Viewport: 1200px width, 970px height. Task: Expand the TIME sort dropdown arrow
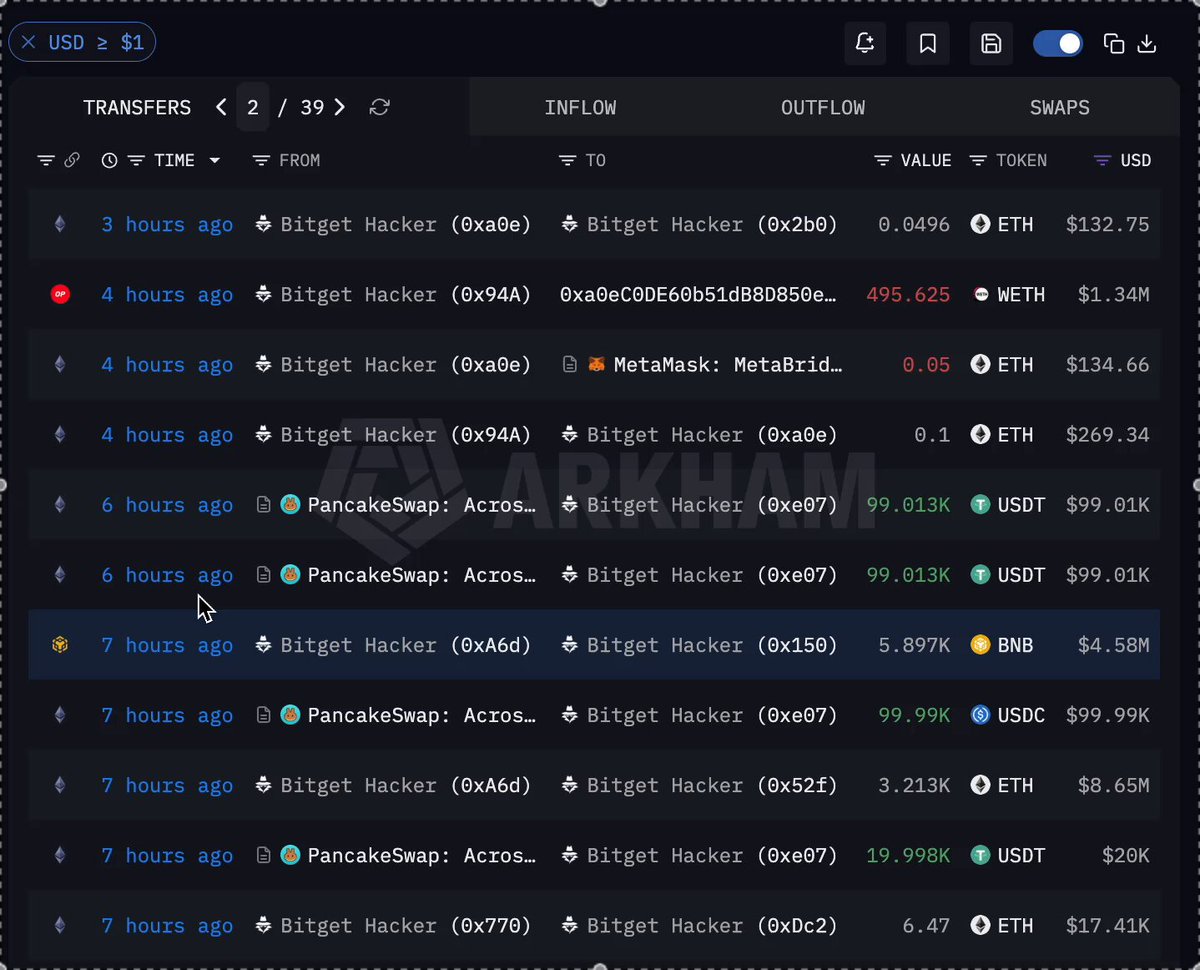(214, 160)
